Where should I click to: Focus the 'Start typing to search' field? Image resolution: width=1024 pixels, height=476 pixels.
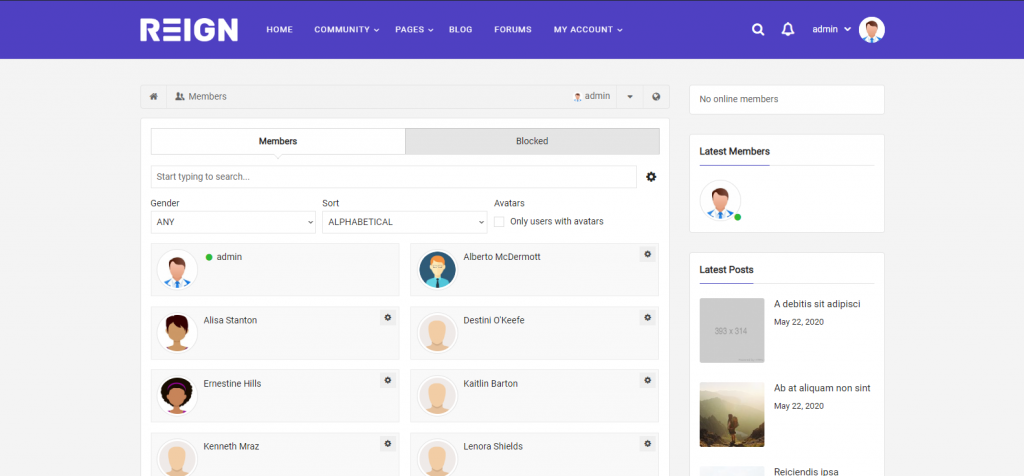coord(394,177)
